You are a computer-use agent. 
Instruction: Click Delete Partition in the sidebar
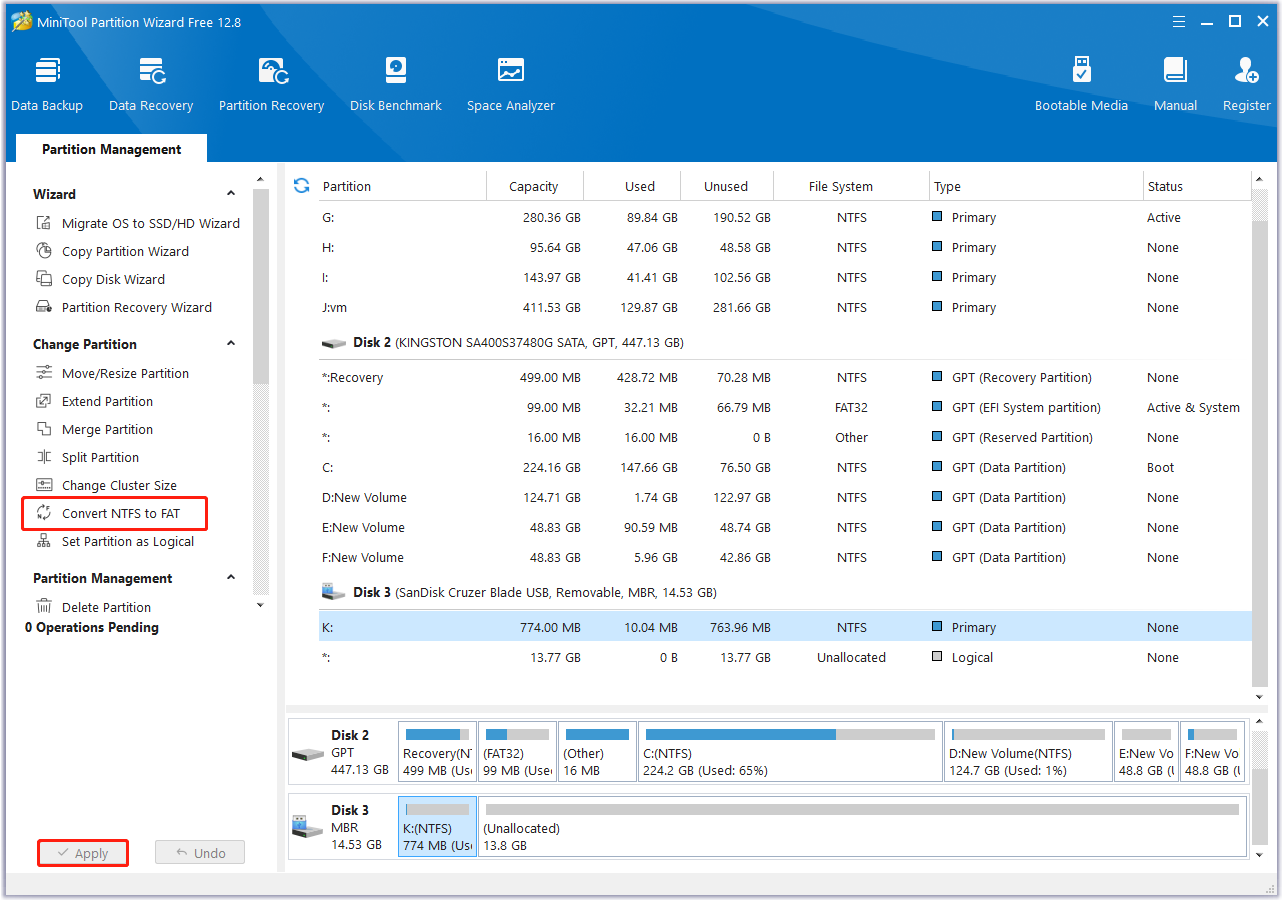tap(93, 608)
